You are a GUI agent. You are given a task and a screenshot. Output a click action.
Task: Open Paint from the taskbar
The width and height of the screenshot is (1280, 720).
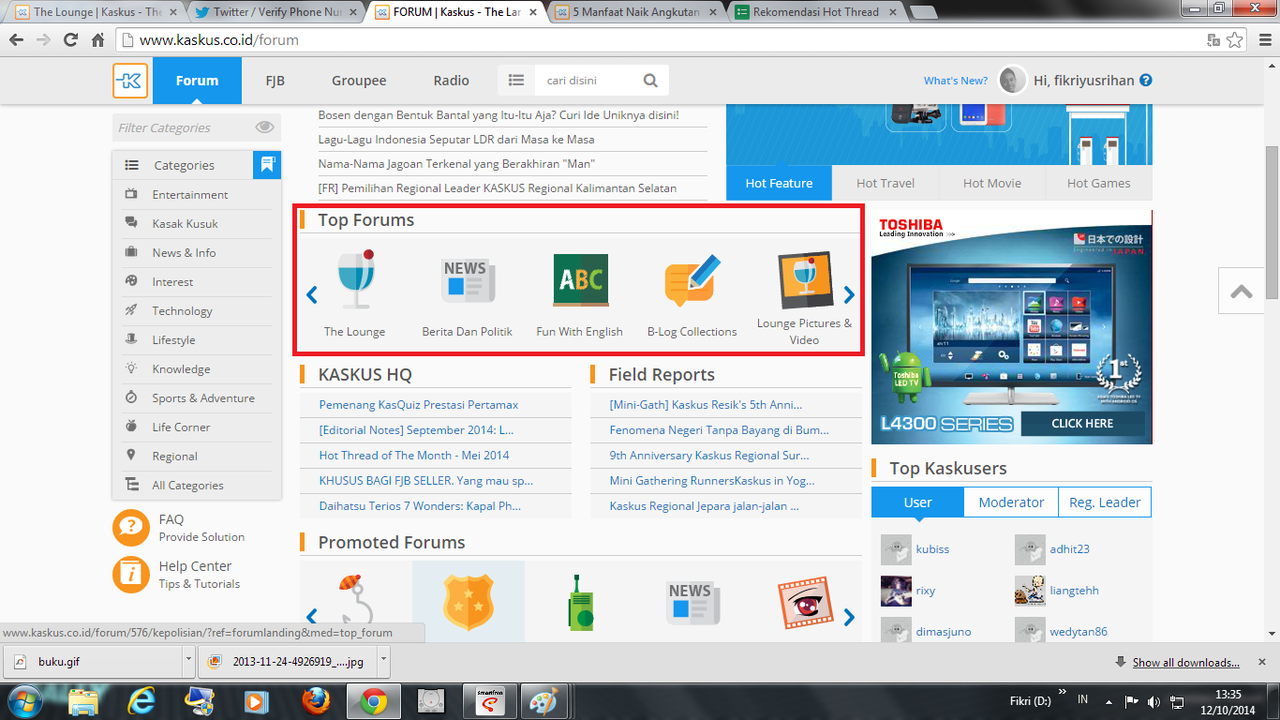[x=546, y=700]
